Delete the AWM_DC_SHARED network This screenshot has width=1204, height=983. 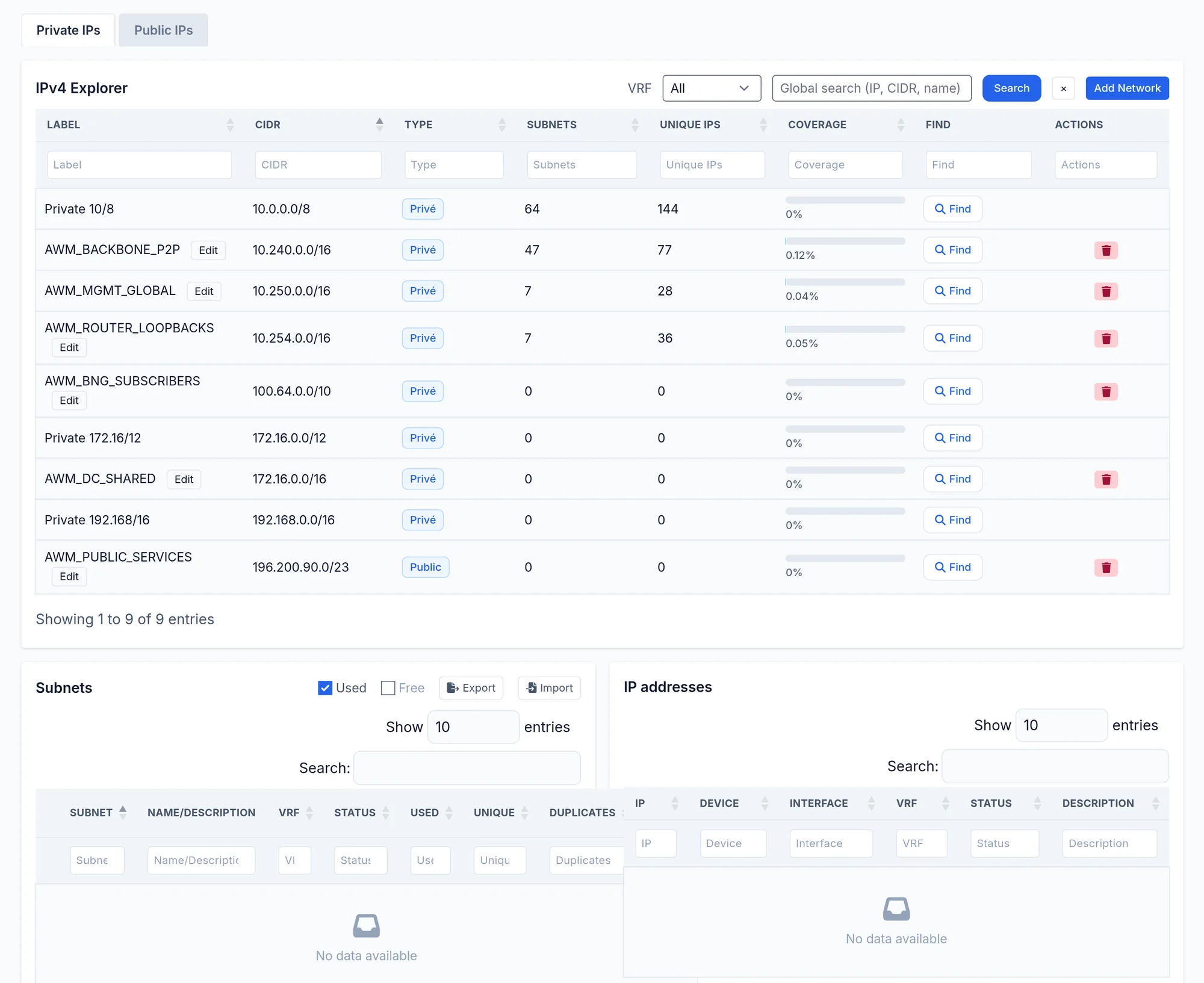(x=1106, y=479)
